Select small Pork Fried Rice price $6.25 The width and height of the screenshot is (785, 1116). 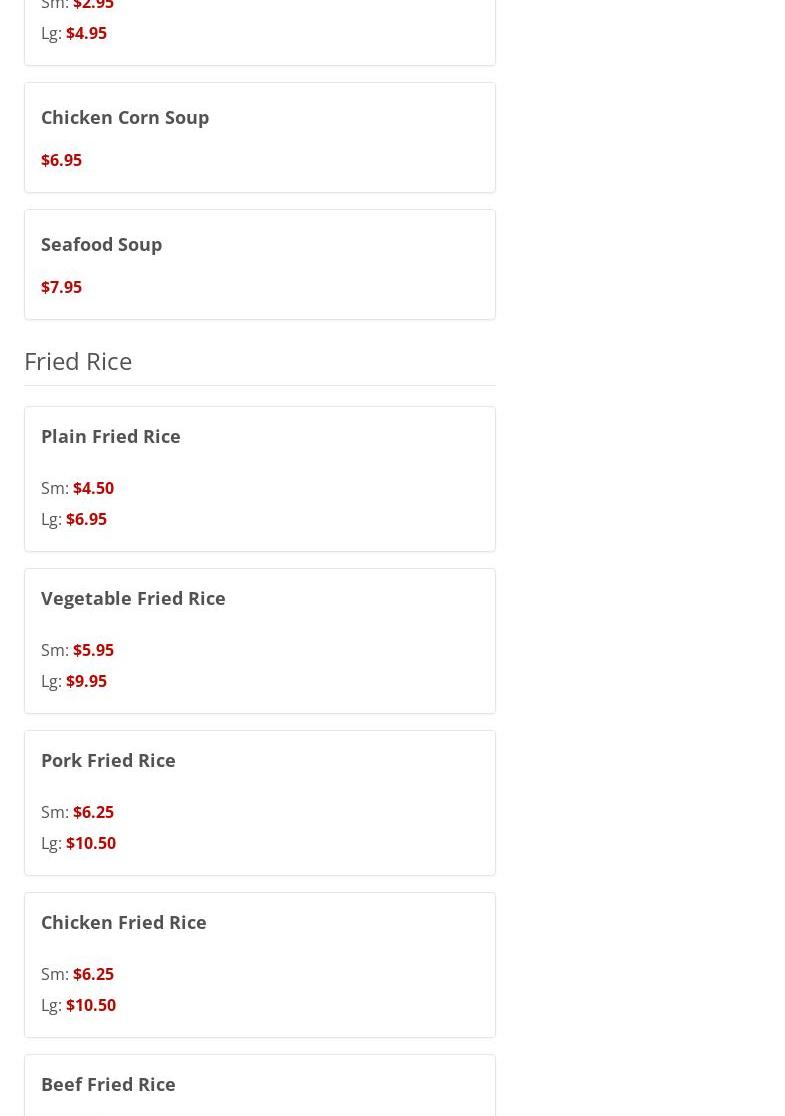click(x=93, y=812)
